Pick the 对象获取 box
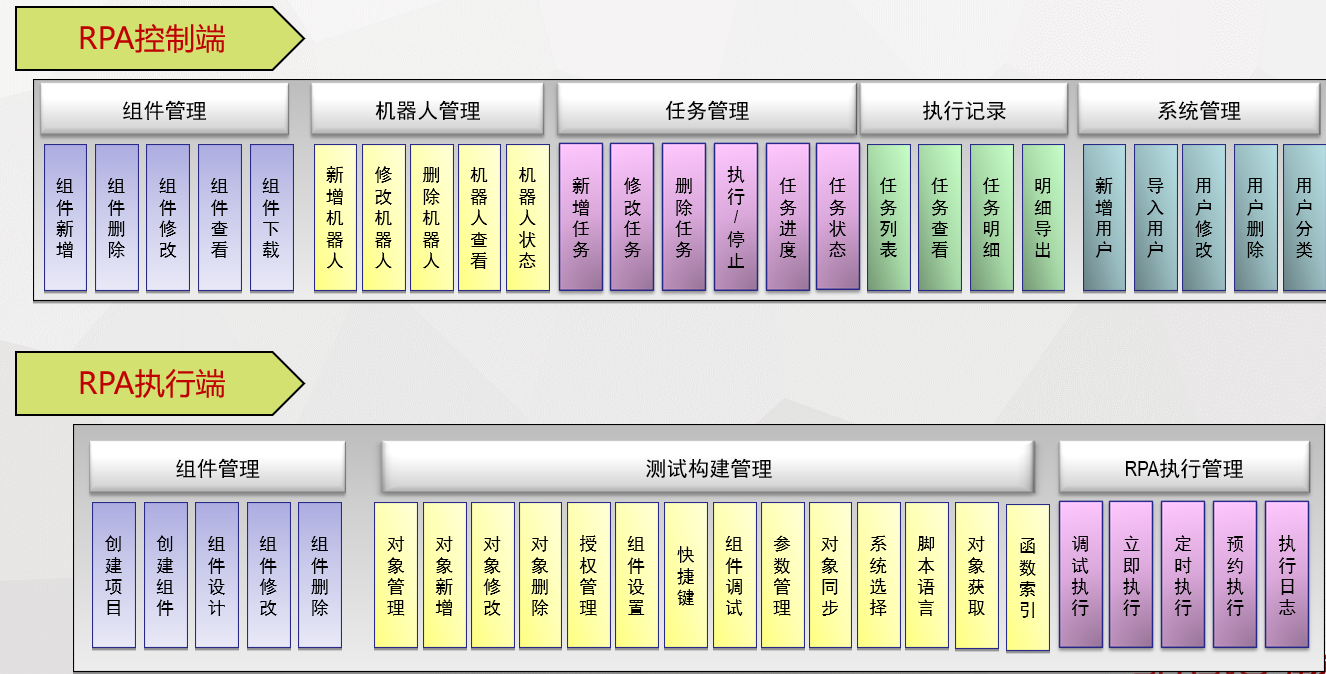The image size is (1326, 674). [x=977, y=575]
